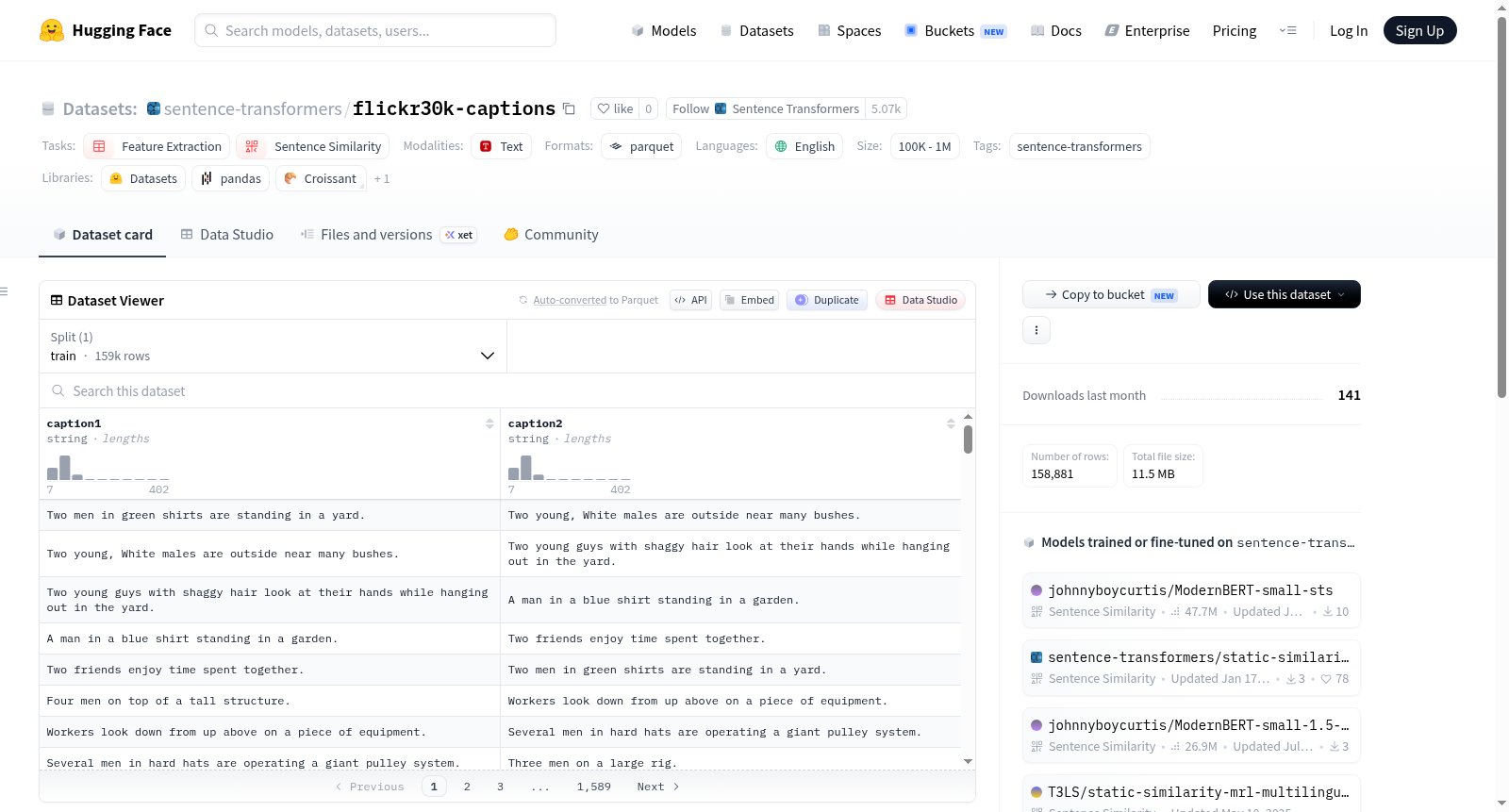The image size is (1509, 812).
Task: Open the three-dot options menu
Action: 1036,330
